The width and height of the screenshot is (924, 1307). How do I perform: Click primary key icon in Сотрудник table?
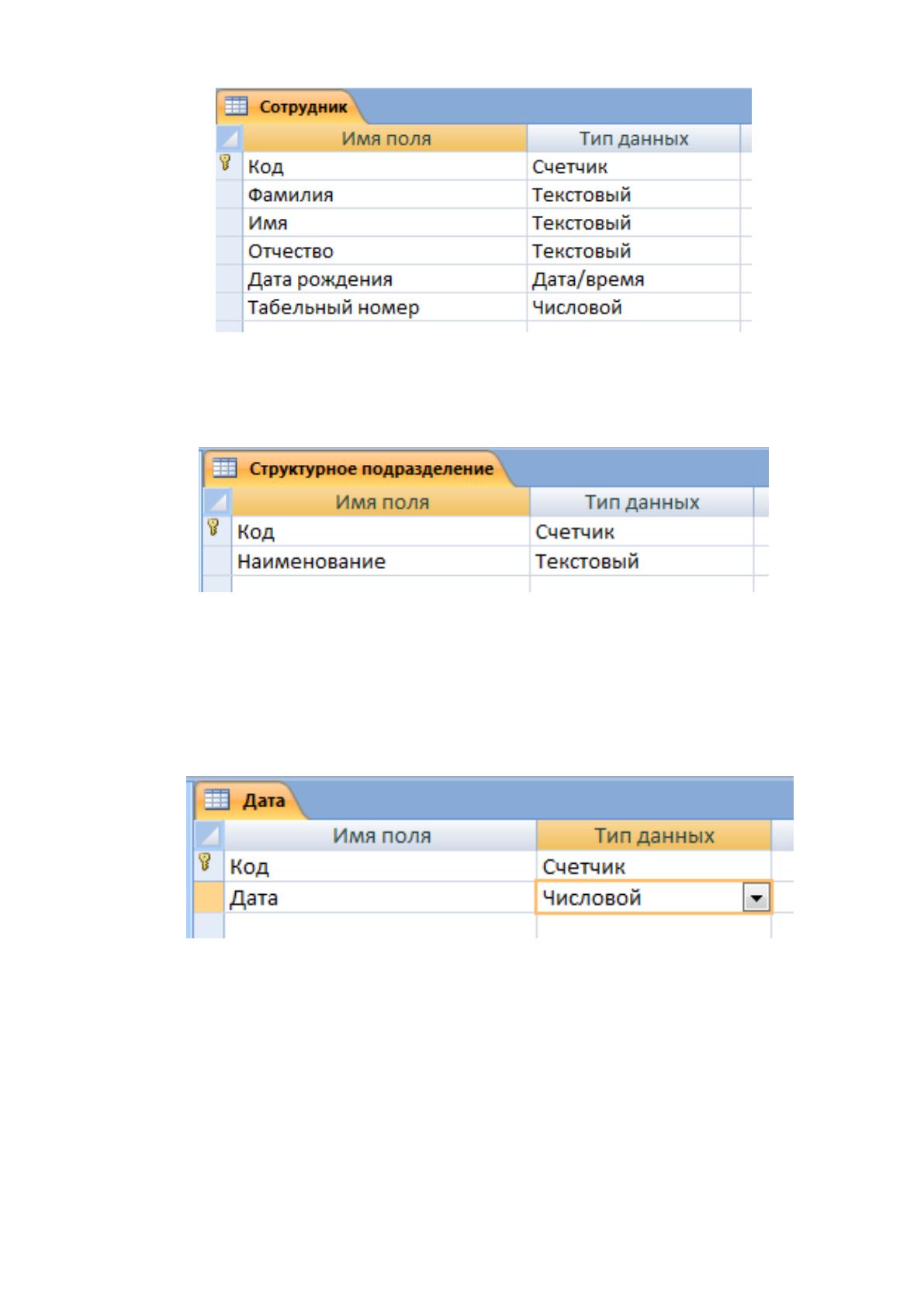225,162
